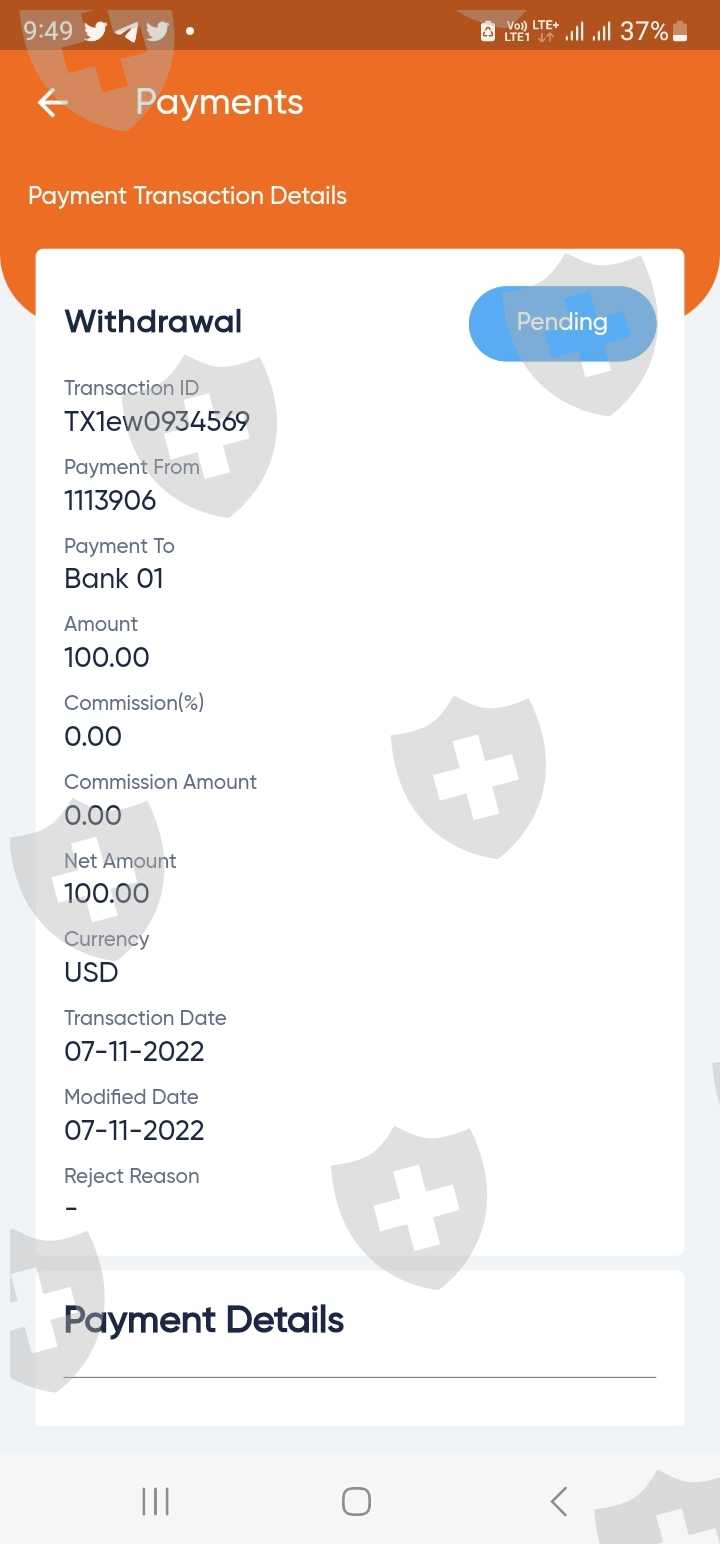This screenshot has width=720, height=1544.
Task: Tap the battery icon in status bar
Action: pyautogui.click(x=680, y=31)
